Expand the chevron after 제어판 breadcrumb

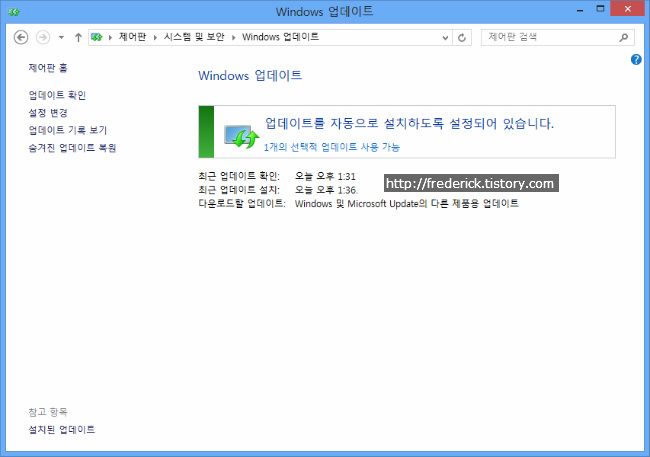[x=155, y=37]
